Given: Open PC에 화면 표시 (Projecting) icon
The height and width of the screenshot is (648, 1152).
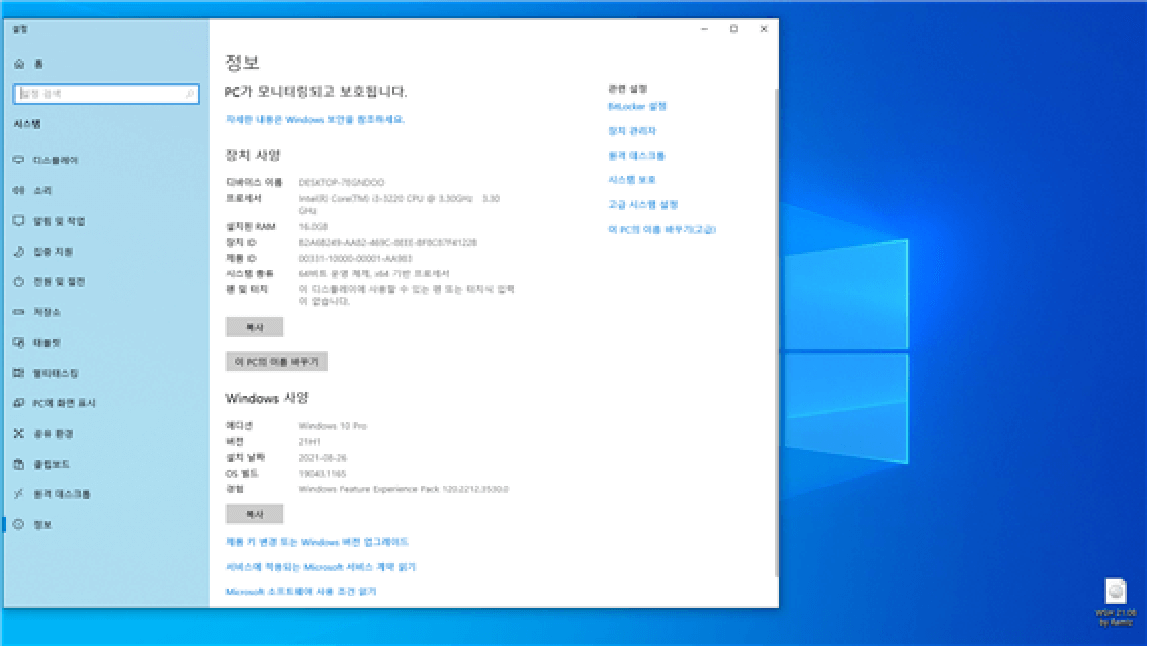Looking at the screenshot, I should 19,403.
